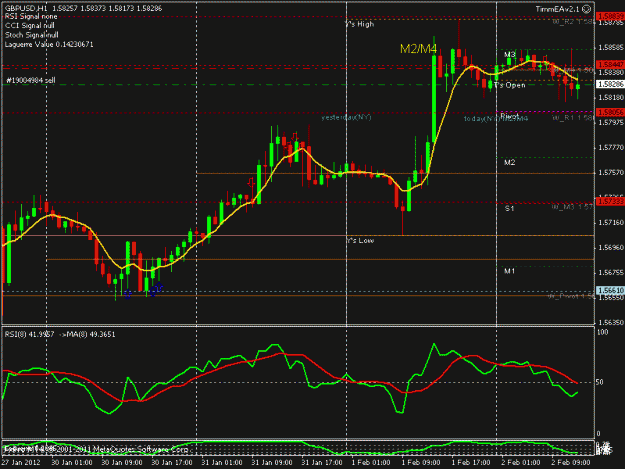Select the 'RSI Signal none' line
This screenshot has height=469, width=625.
coord(31,16)
